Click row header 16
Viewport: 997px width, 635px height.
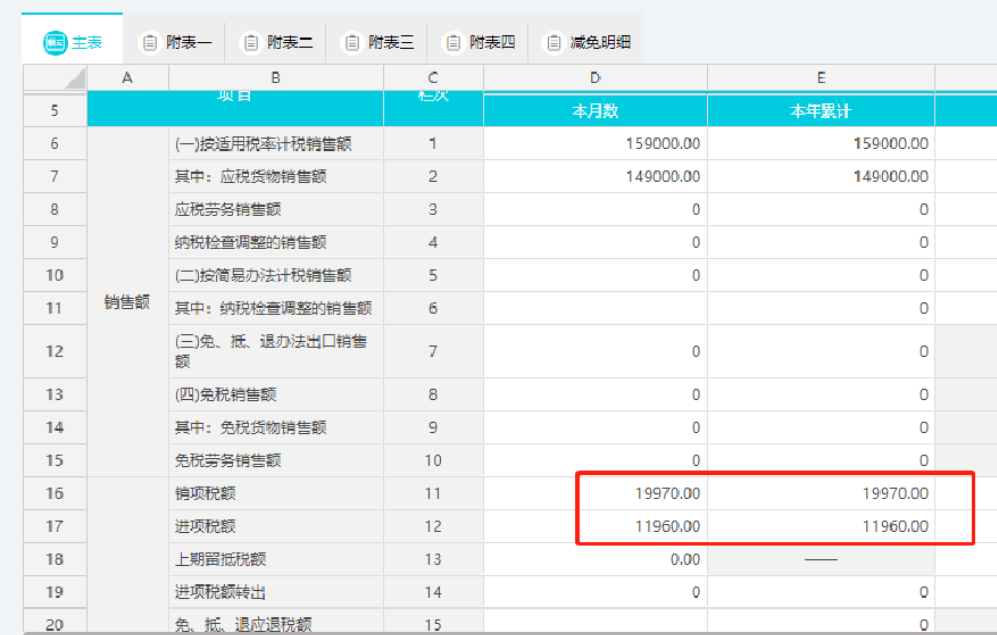pyautogui.click(x=54, y=493)
